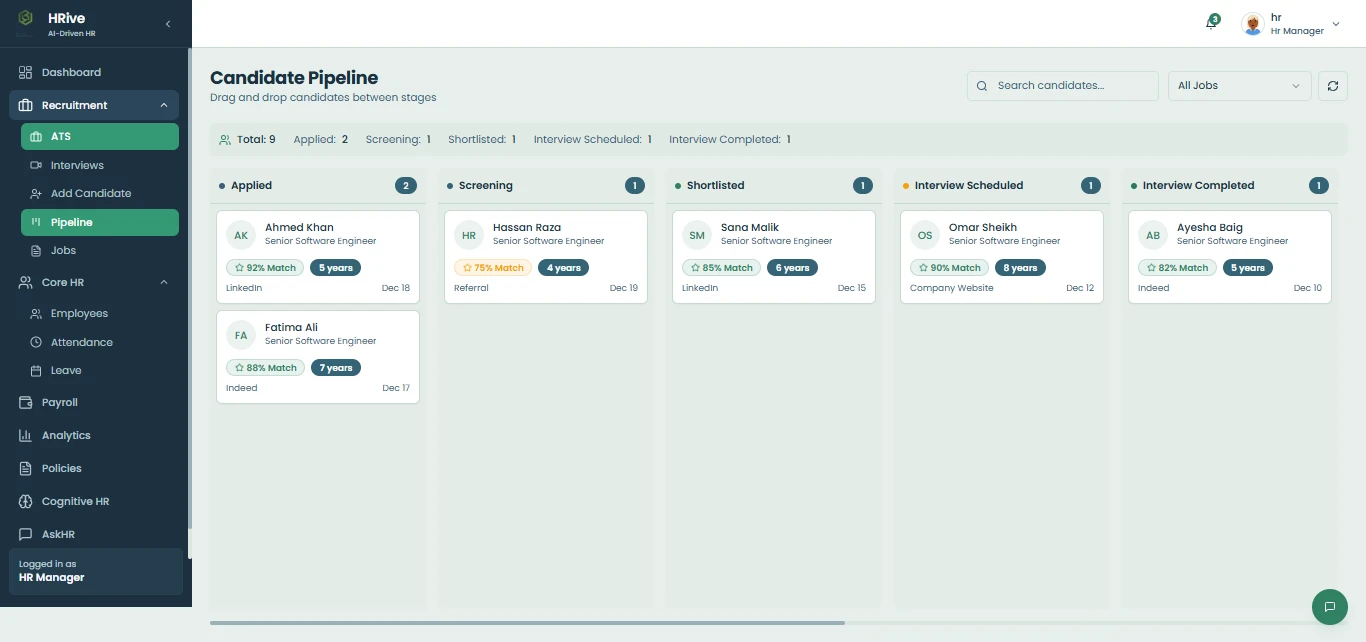Image resolution: width=1366 pixels, height=642 pixels.
Task: Click the Jobs document icon
Action: point(36,250)
